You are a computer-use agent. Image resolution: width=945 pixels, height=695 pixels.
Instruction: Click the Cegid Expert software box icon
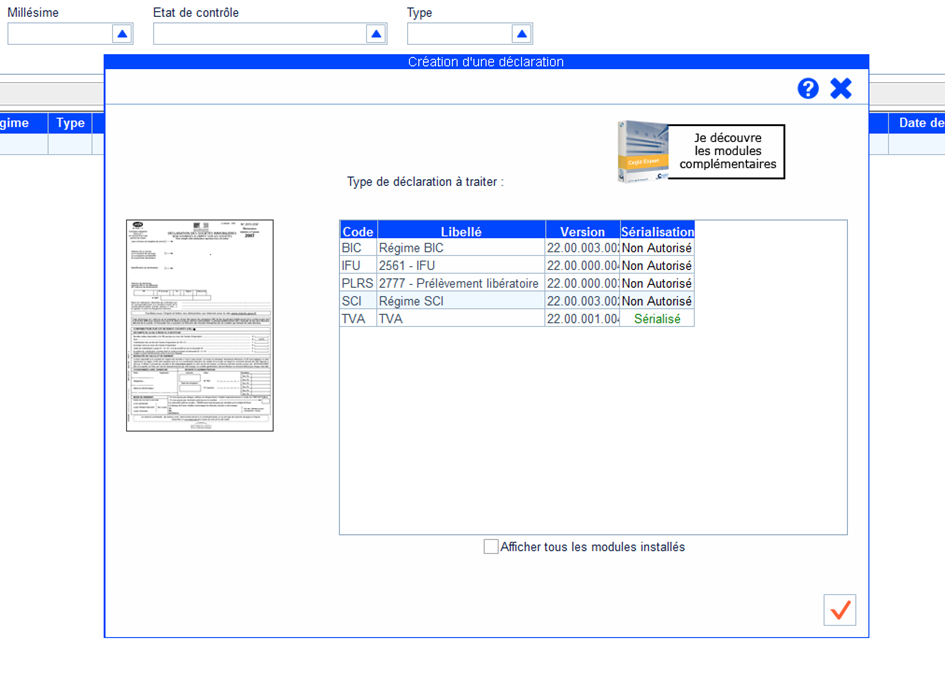pos(643,152)
